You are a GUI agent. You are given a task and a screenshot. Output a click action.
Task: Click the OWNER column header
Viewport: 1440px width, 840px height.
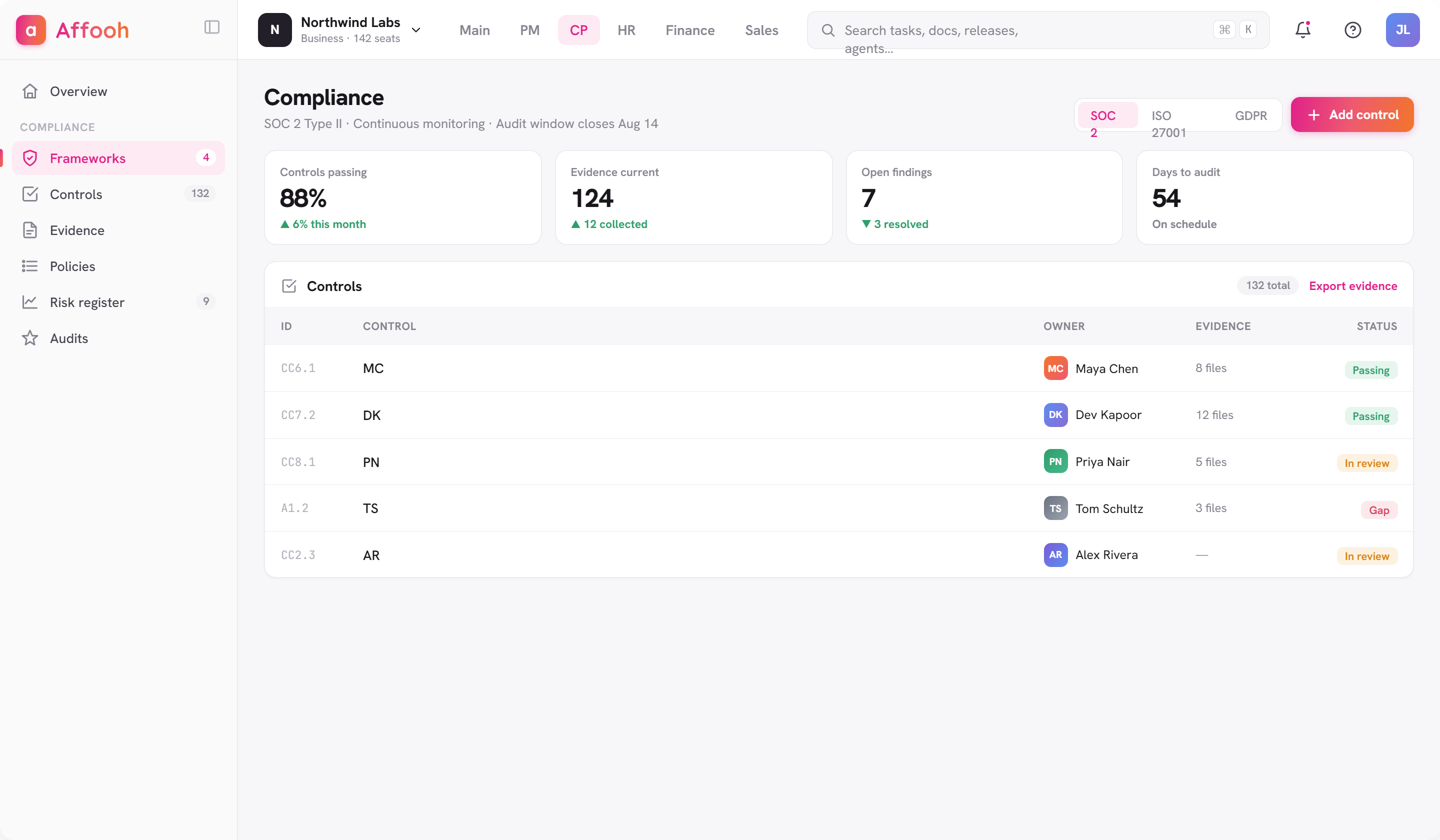point(1063,326)
